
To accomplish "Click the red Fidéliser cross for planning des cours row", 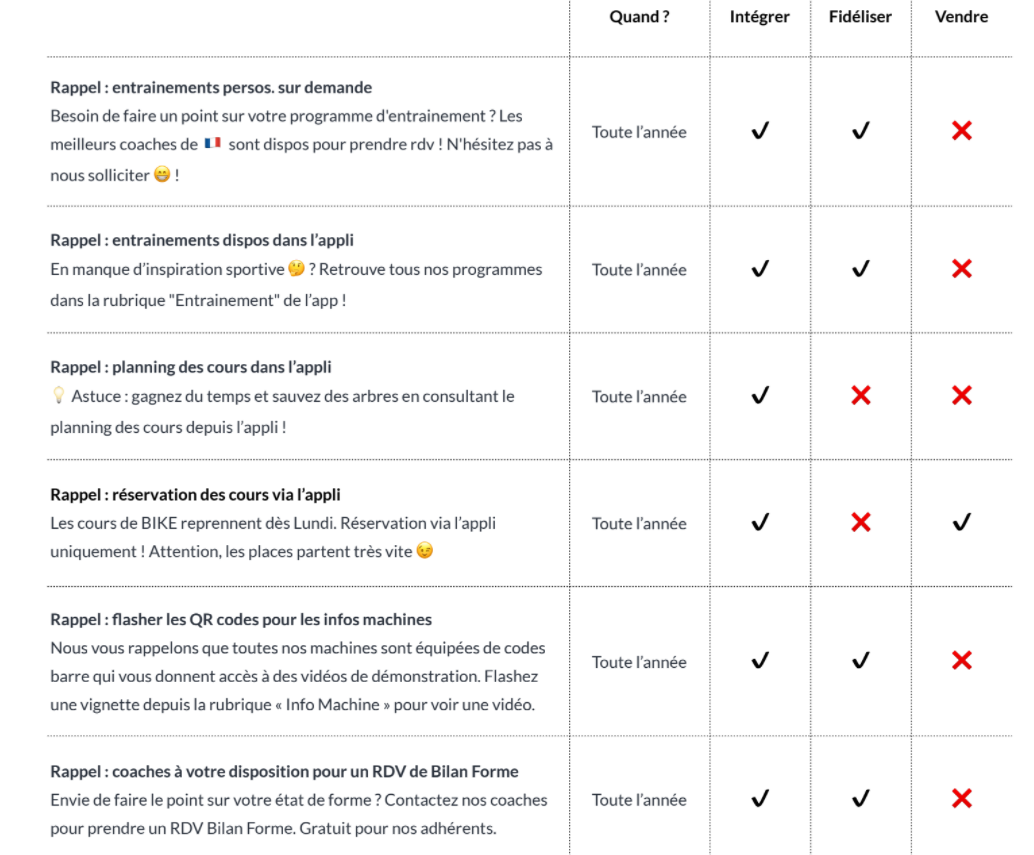I will [860, 395].
